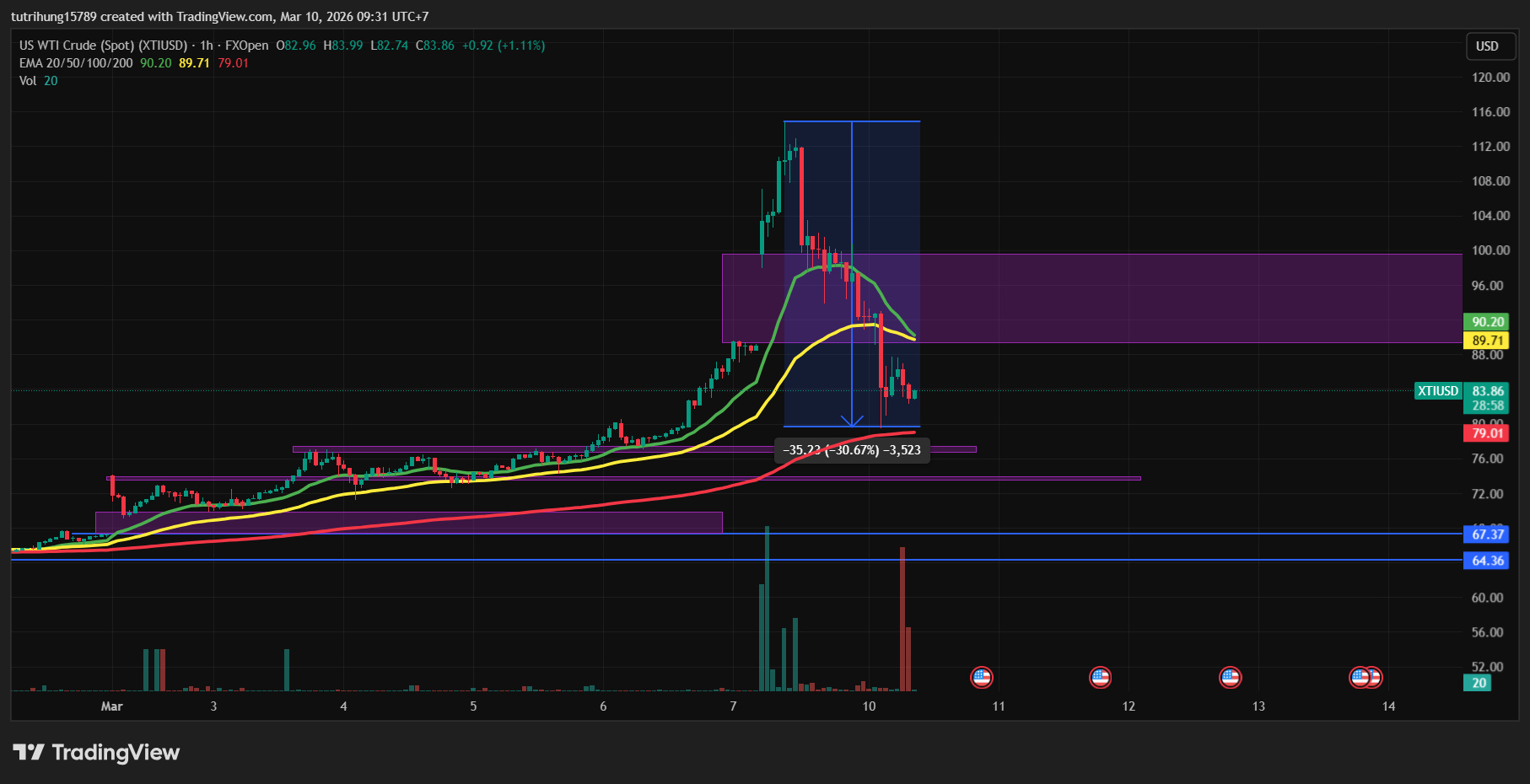Click the Vol indicator legend label

28,81
